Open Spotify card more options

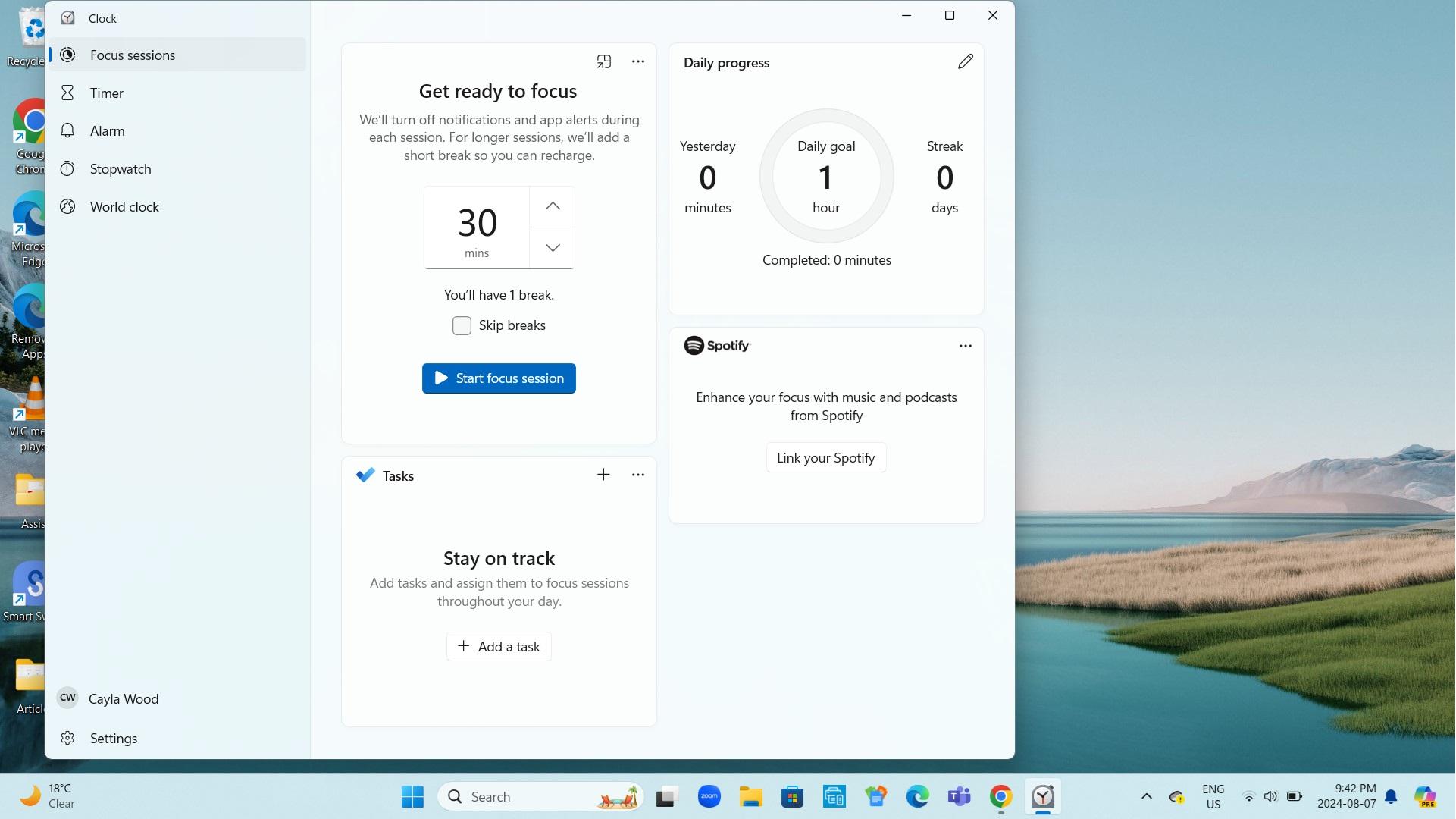(x=965, y=346)
